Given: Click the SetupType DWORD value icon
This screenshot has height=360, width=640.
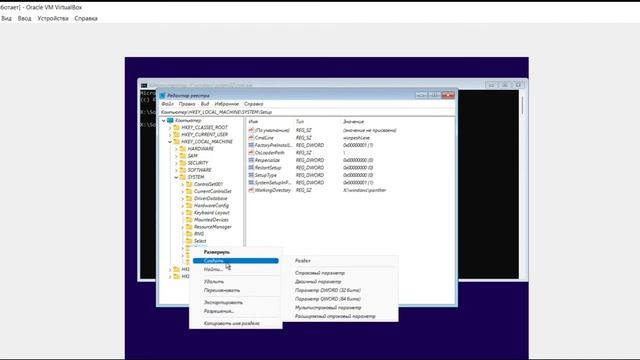Looking at the screenshot, I should (x=251, y=175).
